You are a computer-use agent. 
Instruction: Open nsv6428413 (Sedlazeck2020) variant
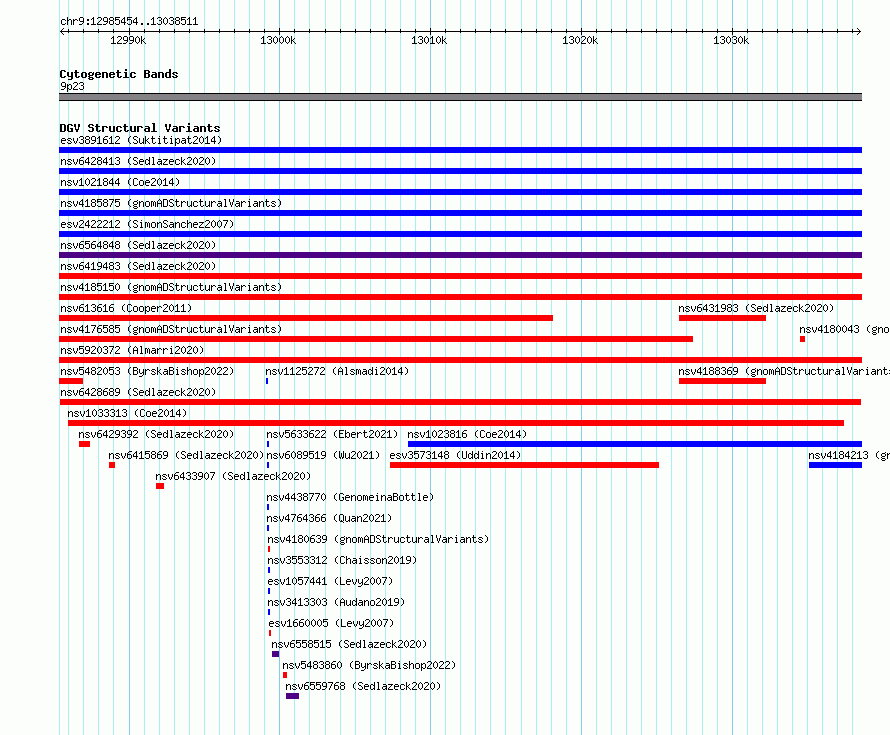click(138, 161)
